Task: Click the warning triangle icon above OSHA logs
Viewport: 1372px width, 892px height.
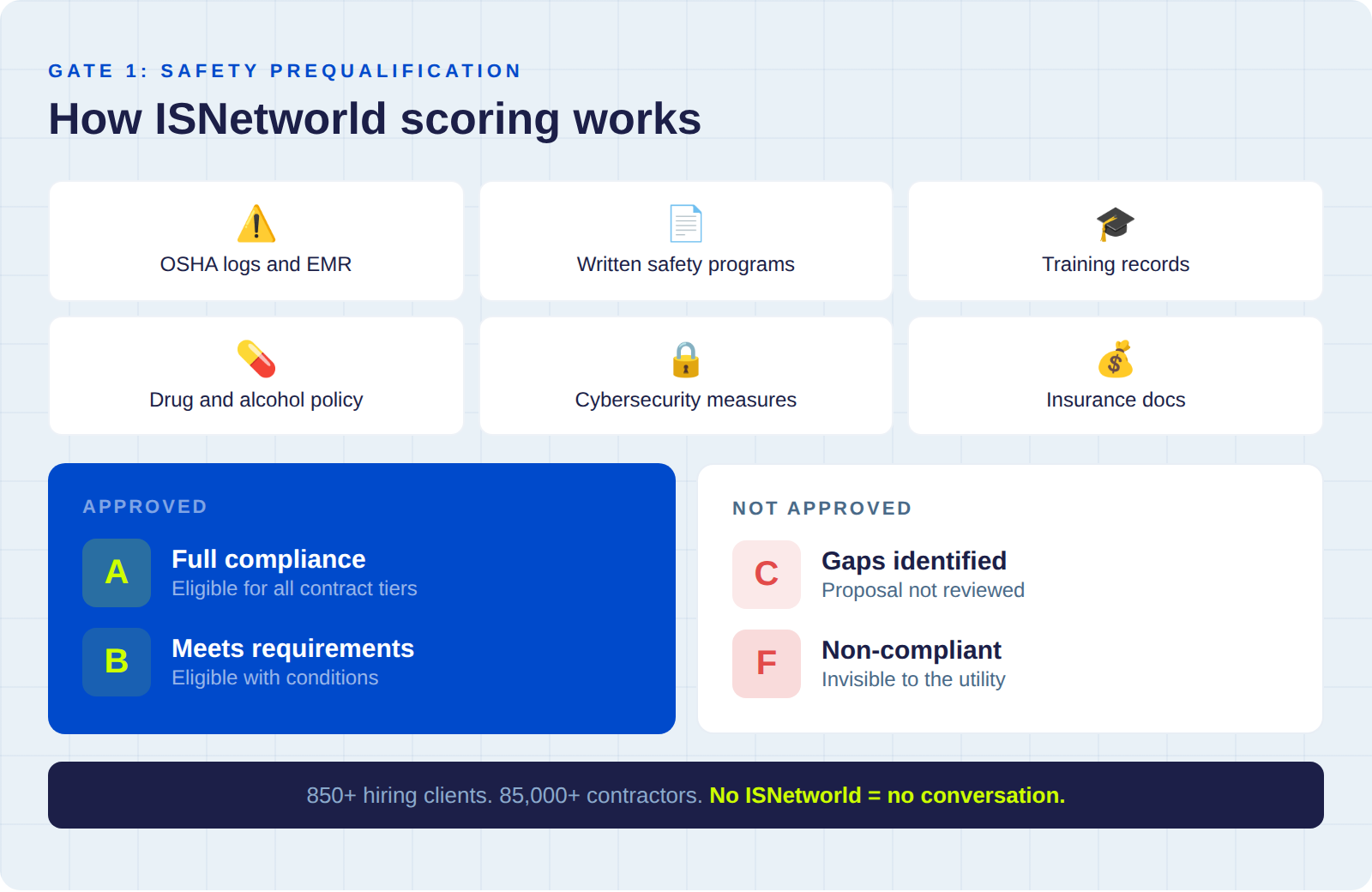Action: click(x=256, y=224)
